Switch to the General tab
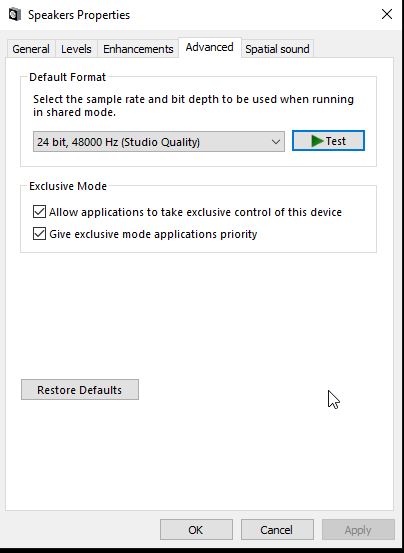The height and width of the screenshot is (553, 404). [x=31, y=49]
